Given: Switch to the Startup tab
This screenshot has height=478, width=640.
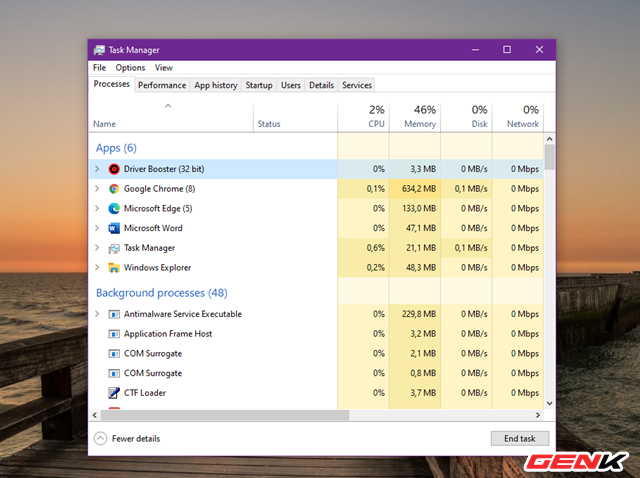Looking at the screenshot, I should [x=259, y=85].
